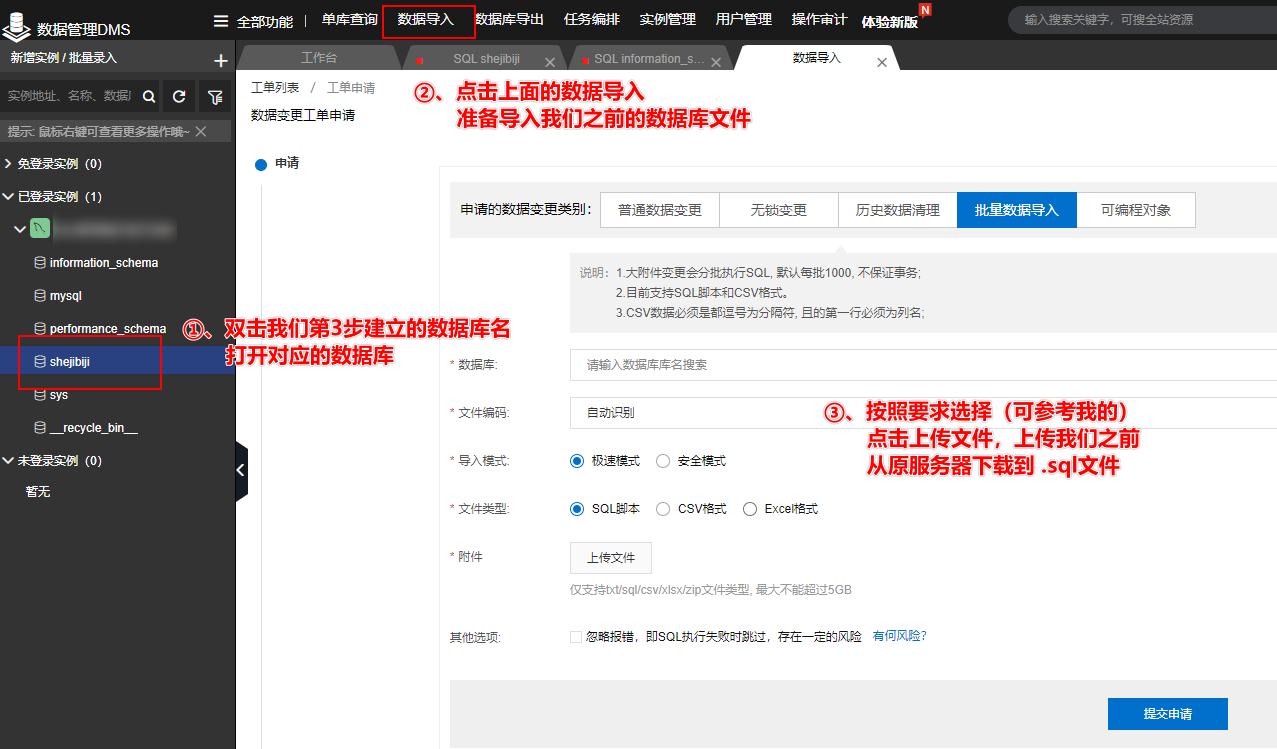1277x749 pixels.
Task: Click 上传文件 button
Action: 611,558
